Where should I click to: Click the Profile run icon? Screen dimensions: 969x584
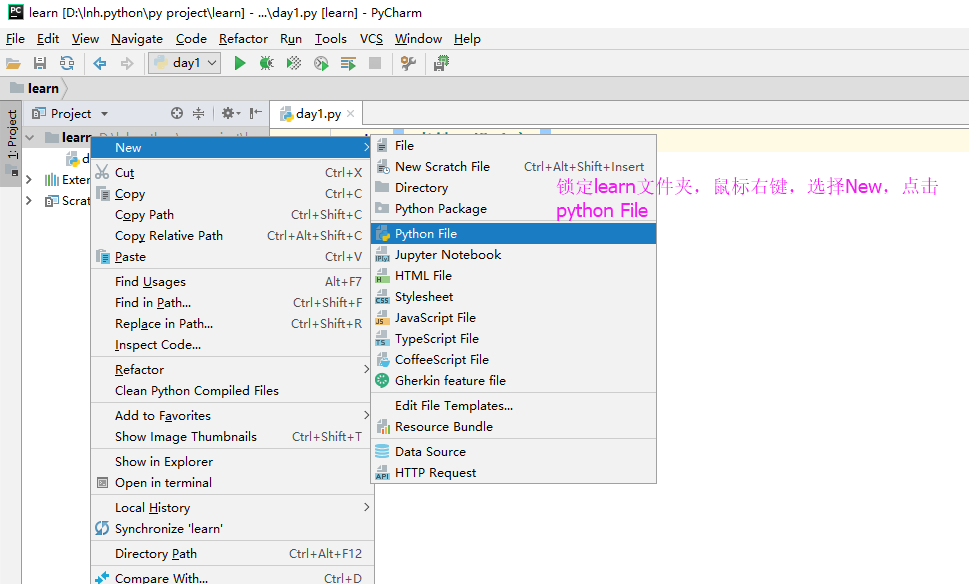click(321, 63)
